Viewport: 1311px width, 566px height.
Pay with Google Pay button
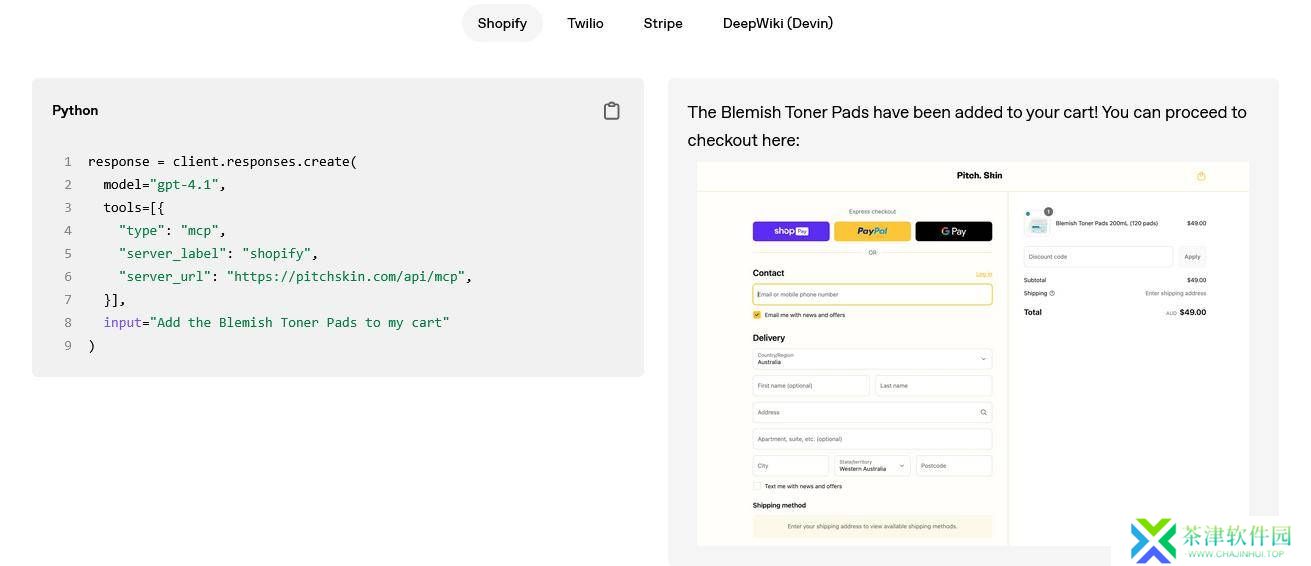(953, 231)
